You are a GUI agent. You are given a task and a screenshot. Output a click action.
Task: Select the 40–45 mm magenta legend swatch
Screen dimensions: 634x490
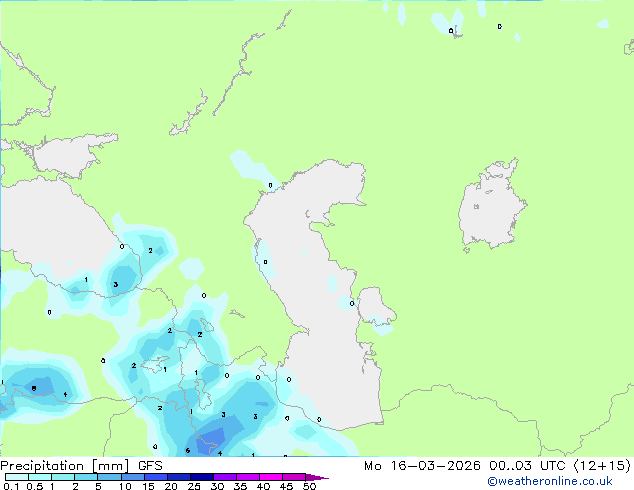270,477
